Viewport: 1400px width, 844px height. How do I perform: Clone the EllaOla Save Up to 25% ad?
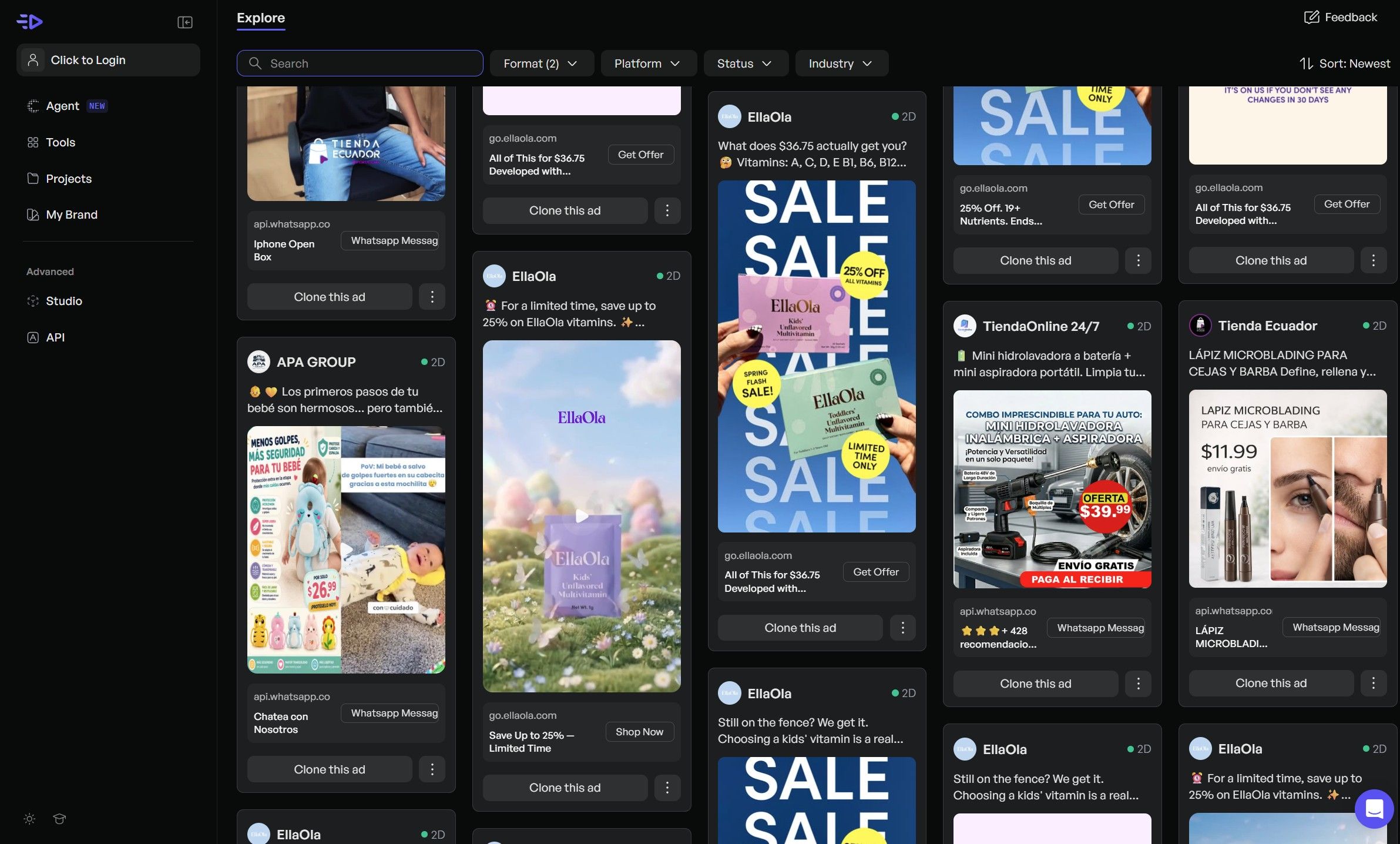coord(565,788)
